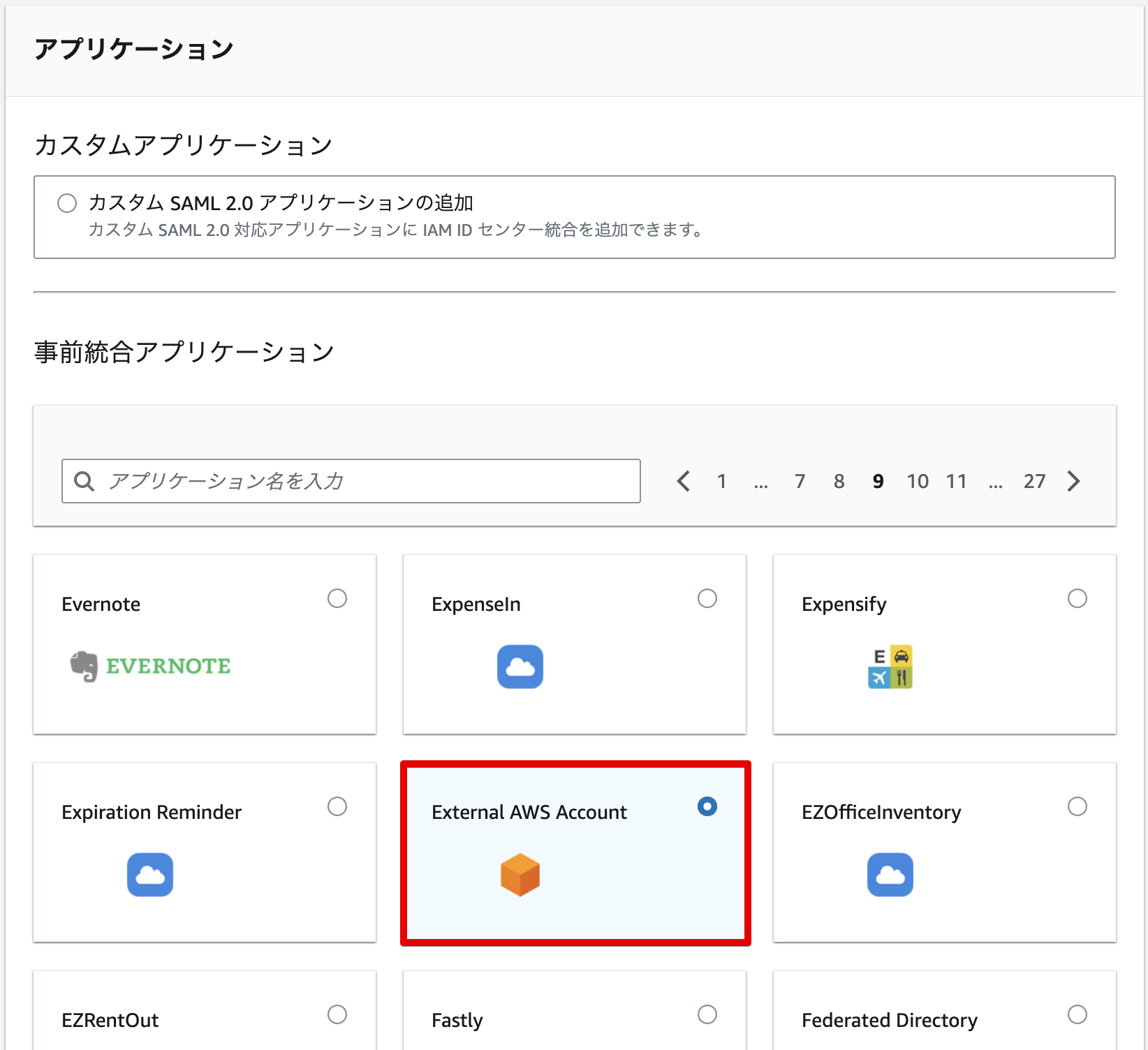Image resolution: width=1148 pixels, height=1050 pixels.
Task: Click the EZRentOut card title
Action: (x=110, y=1020)
